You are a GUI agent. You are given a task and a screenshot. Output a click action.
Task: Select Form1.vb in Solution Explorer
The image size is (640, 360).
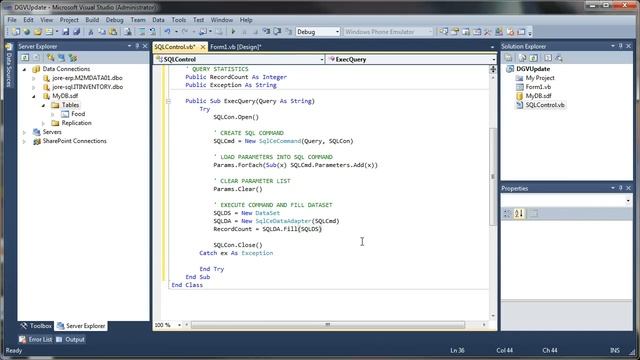coord(538,87)
